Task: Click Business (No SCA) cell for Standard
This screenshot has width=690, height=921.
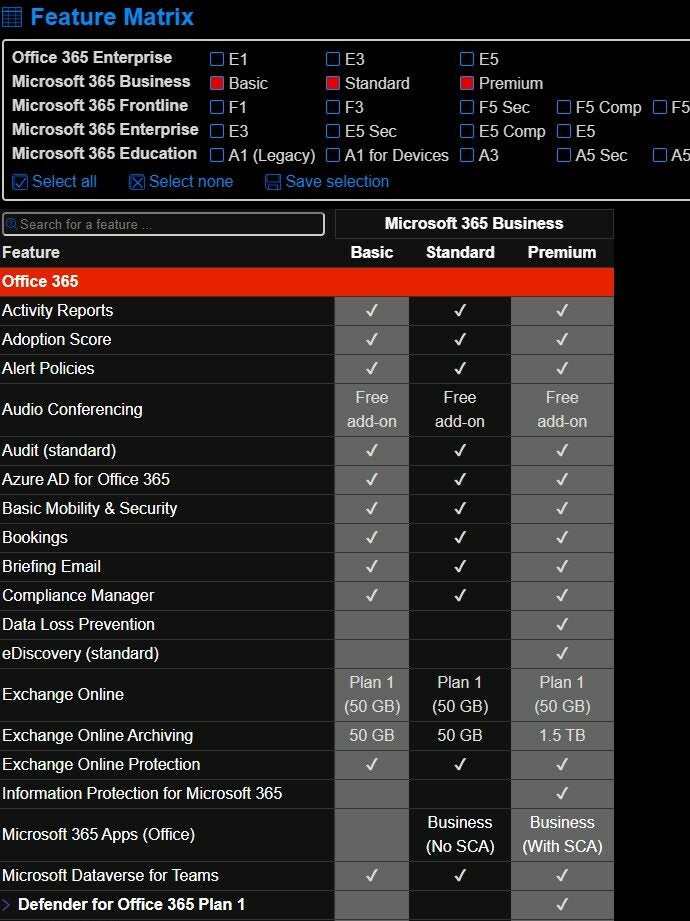Action: 460,834
